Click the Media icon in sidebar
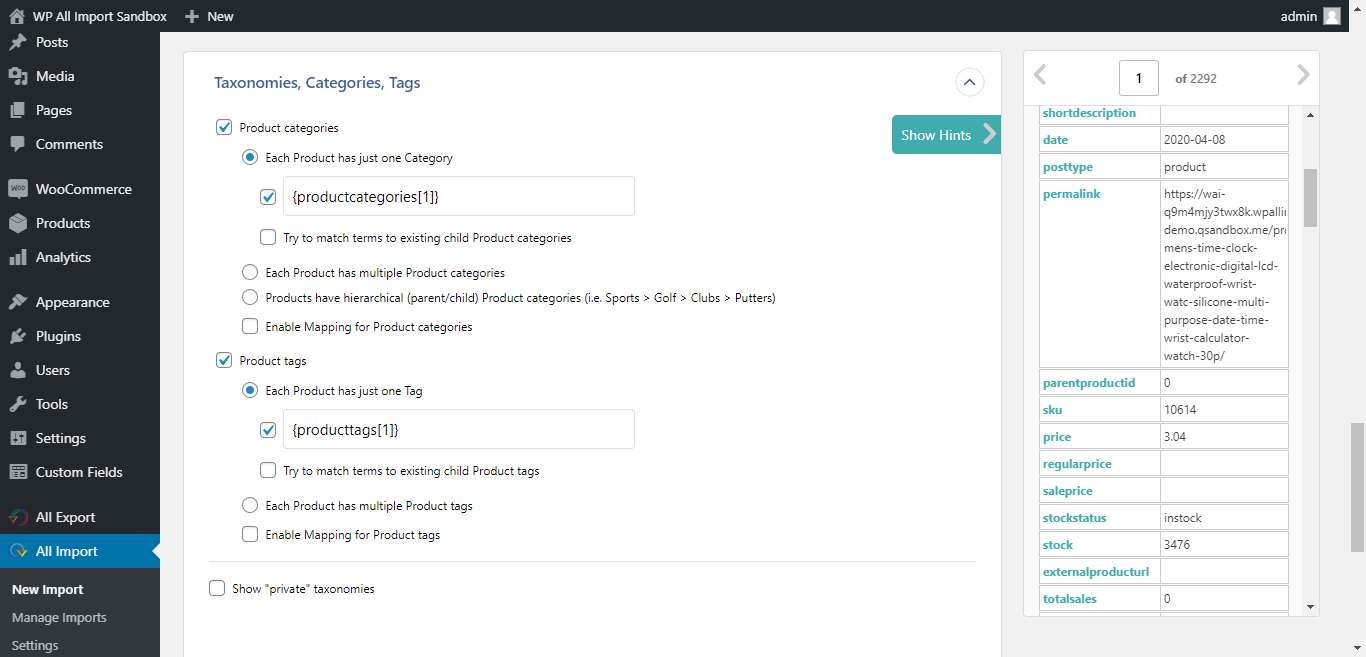Image resolution: width=1366 pixels, height=657 pixels. click(x=17, y=76)
